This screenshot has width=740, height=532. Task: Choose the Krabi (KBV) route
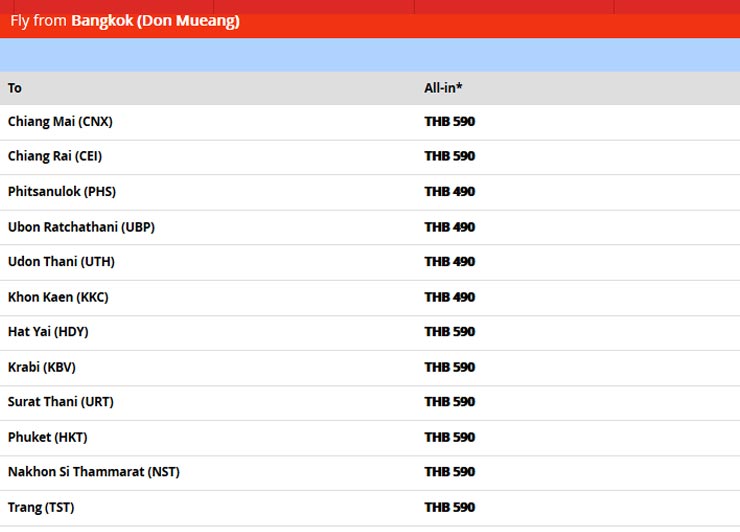42,367
